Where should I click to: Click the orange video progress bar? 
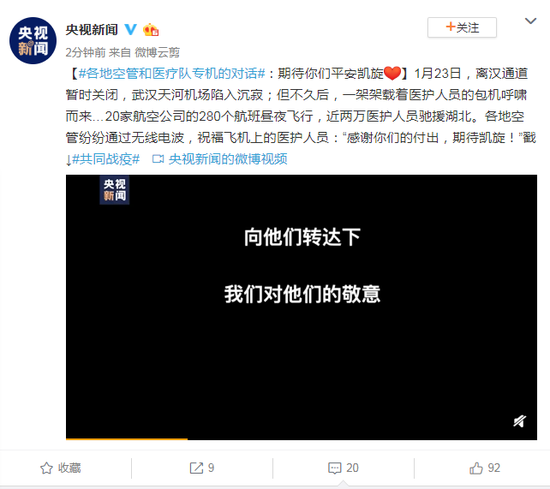[127, 439]
